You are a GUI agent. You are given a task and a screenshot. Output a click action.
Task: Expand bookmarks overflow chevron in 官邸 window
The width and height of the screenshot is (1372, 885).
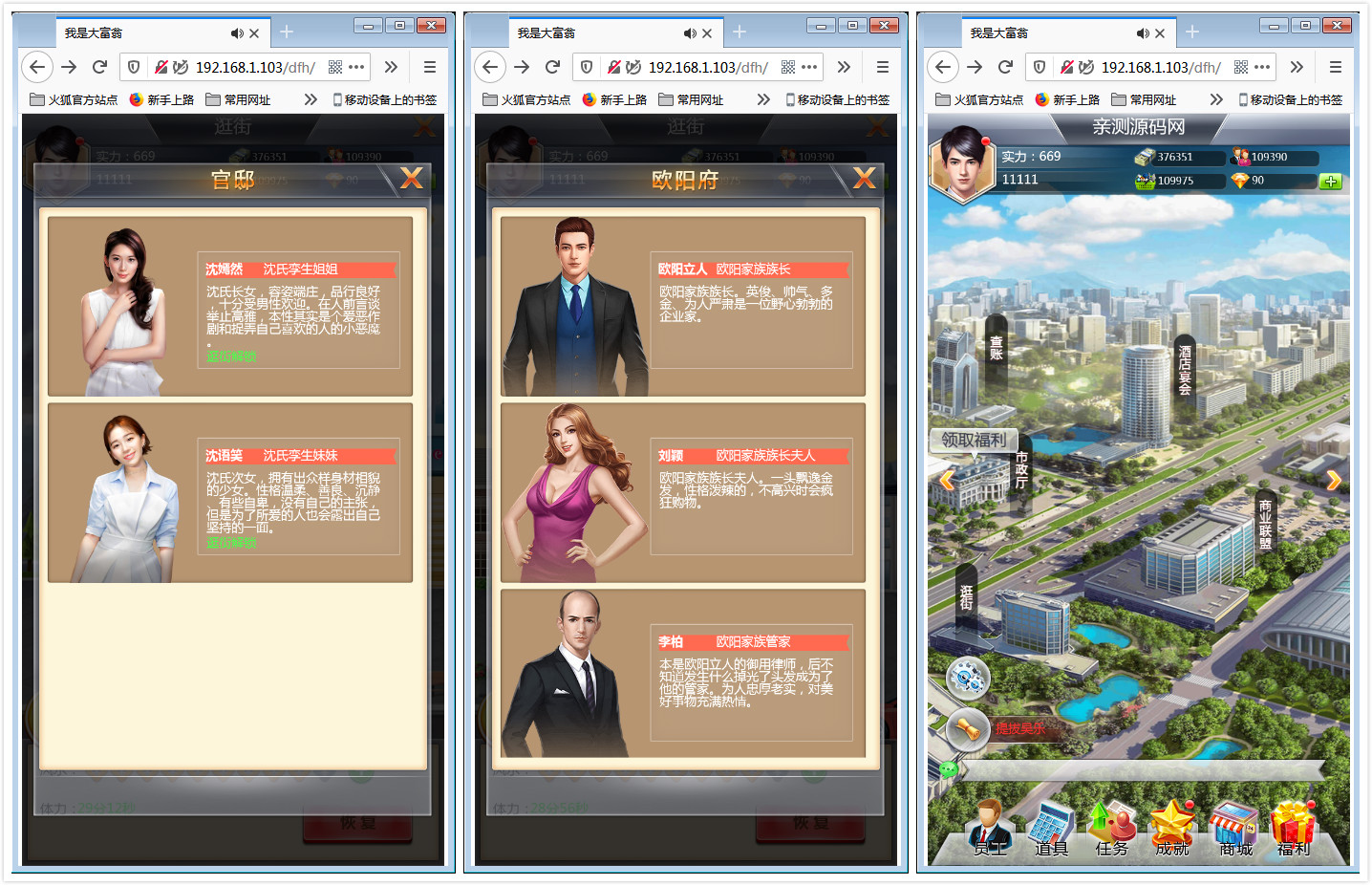click(x=311, y=99)
